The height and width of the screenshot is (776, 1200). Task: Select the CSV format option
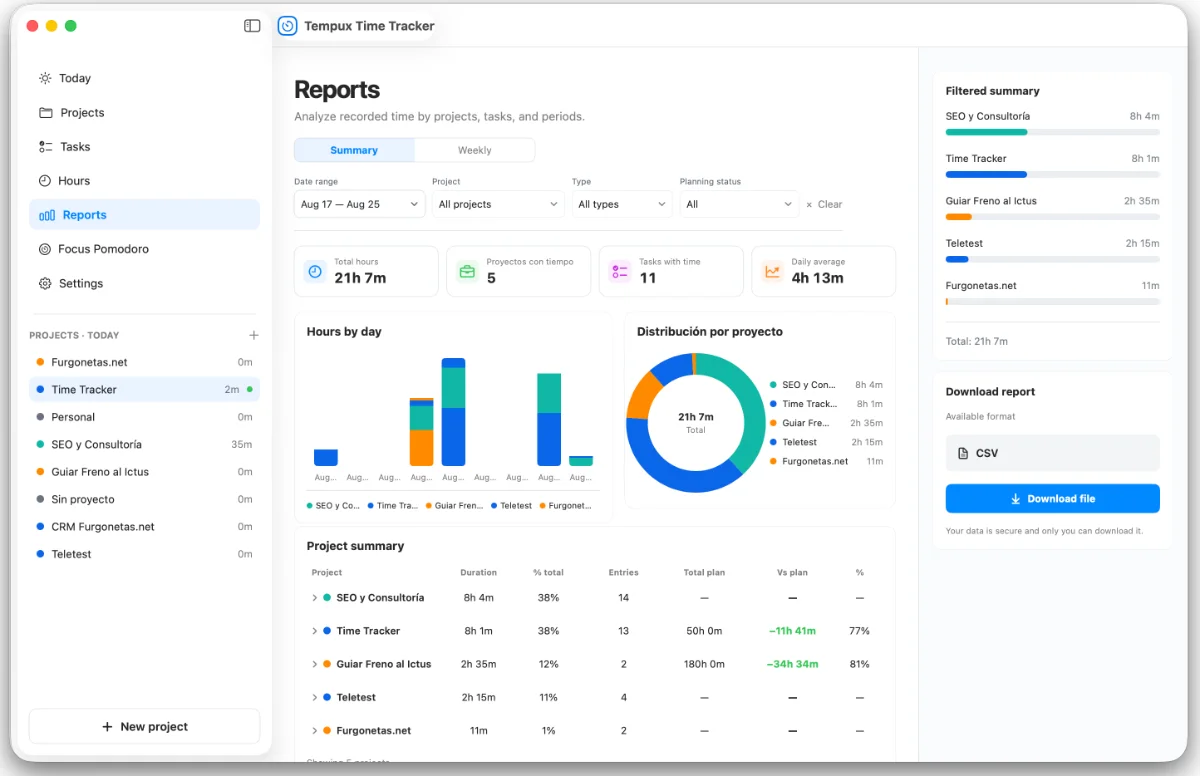[1053, 453]
